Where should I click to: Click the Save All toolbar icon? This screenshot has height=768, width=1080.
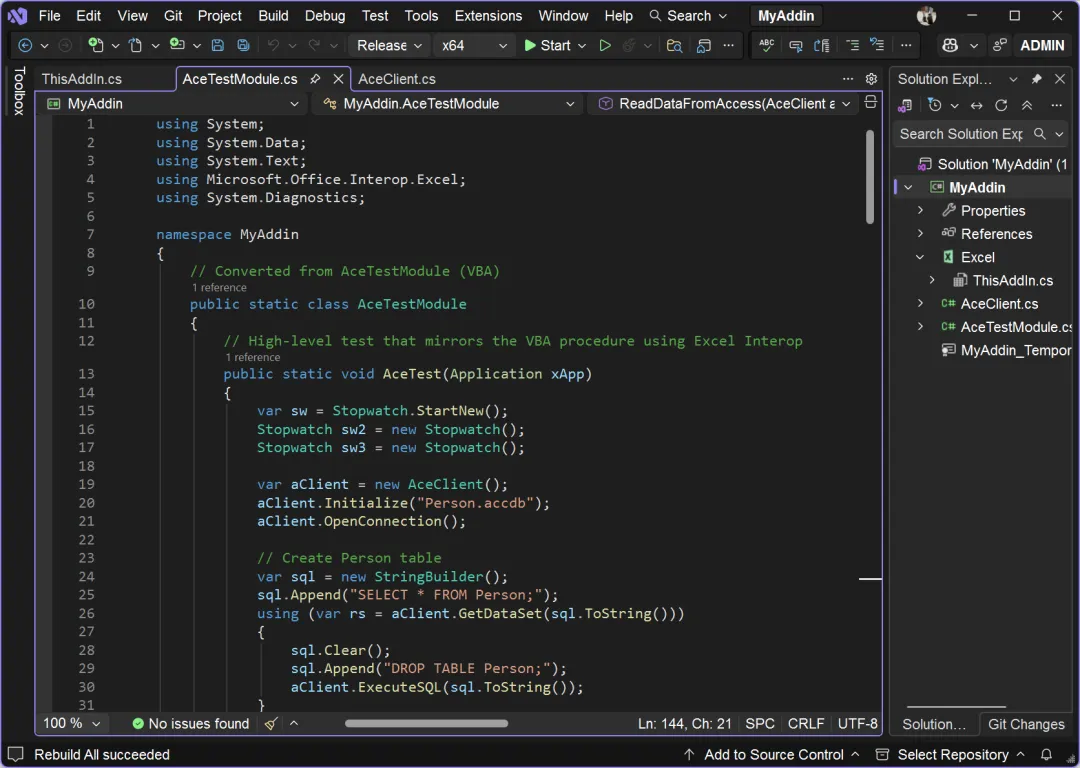[243, 46]
